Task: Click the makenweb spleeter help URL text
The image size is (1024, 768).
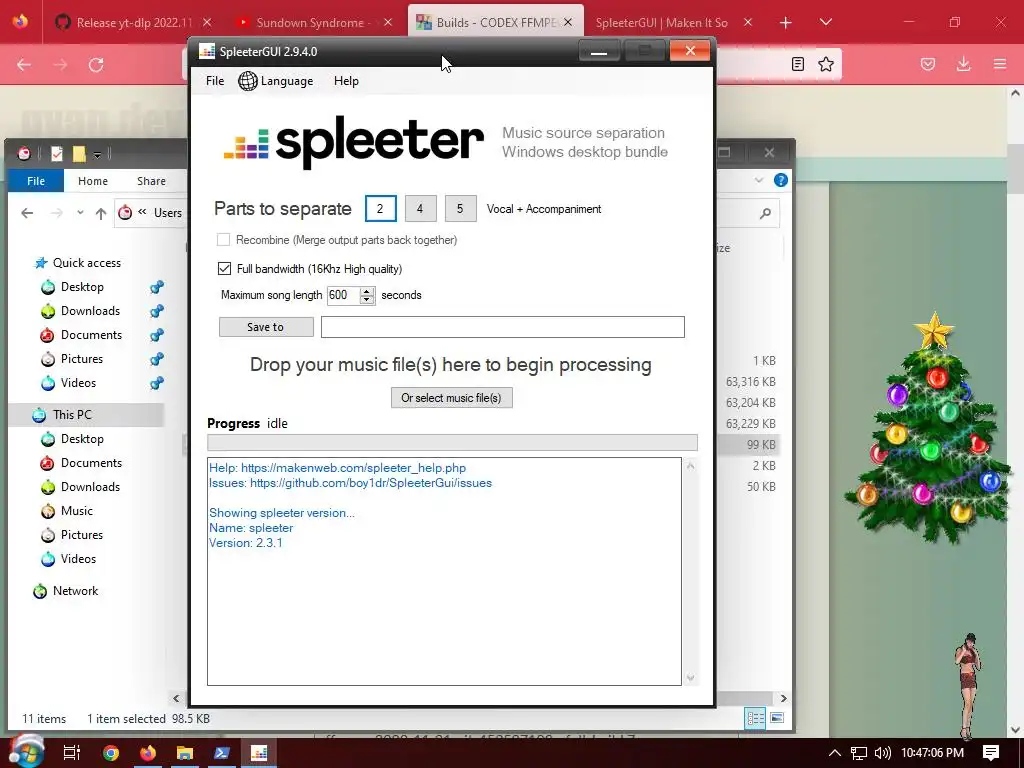Action: coord(353,468)
